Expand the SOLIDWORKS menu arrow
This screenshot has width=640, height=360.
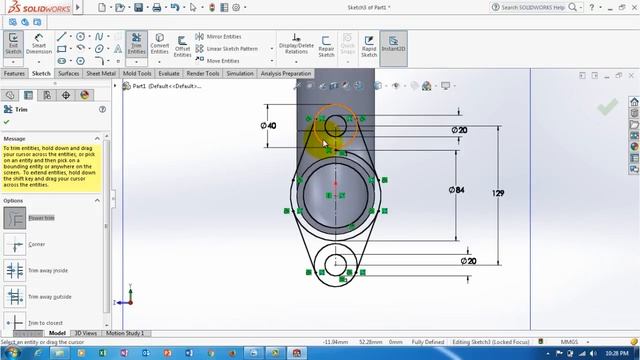(78, 7)
